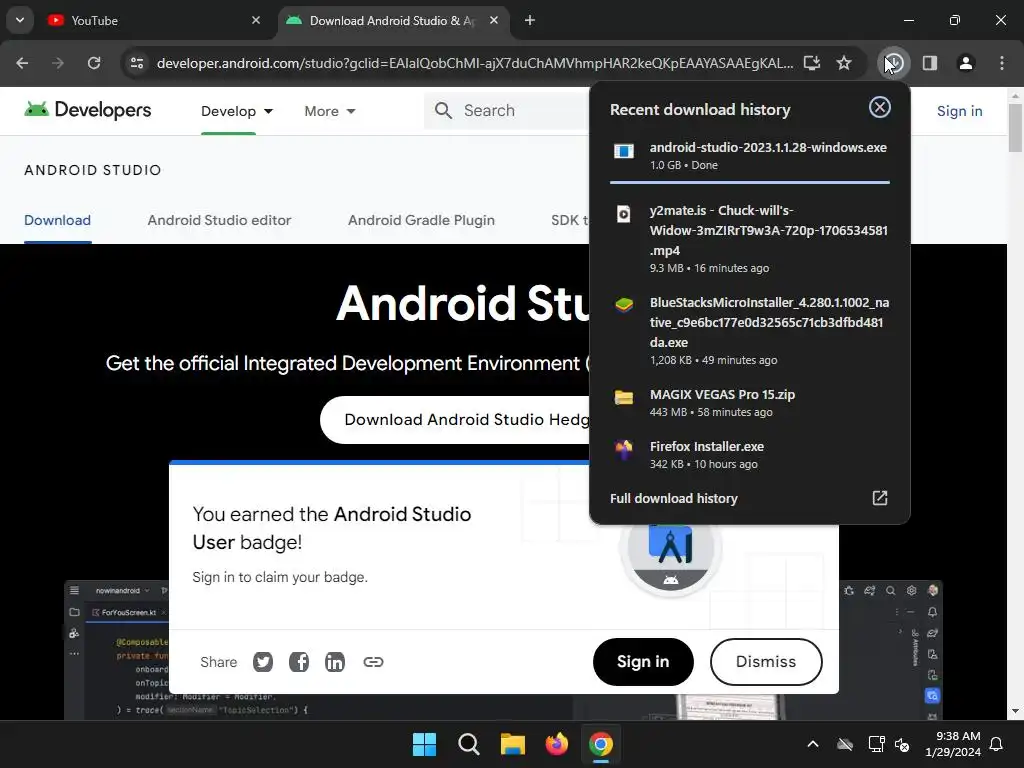Share badge on Twitter

pyautogui.click(x=263, y=662)
